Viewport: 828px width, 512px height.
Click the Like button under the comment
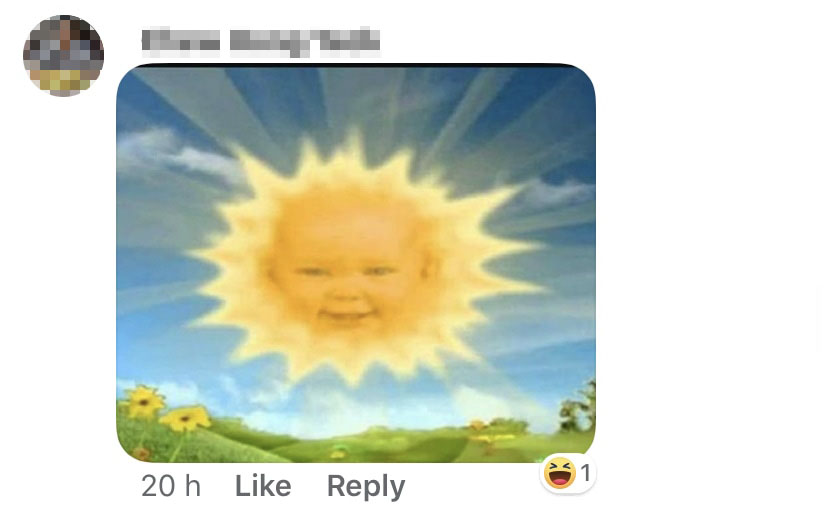click(263, 486)
